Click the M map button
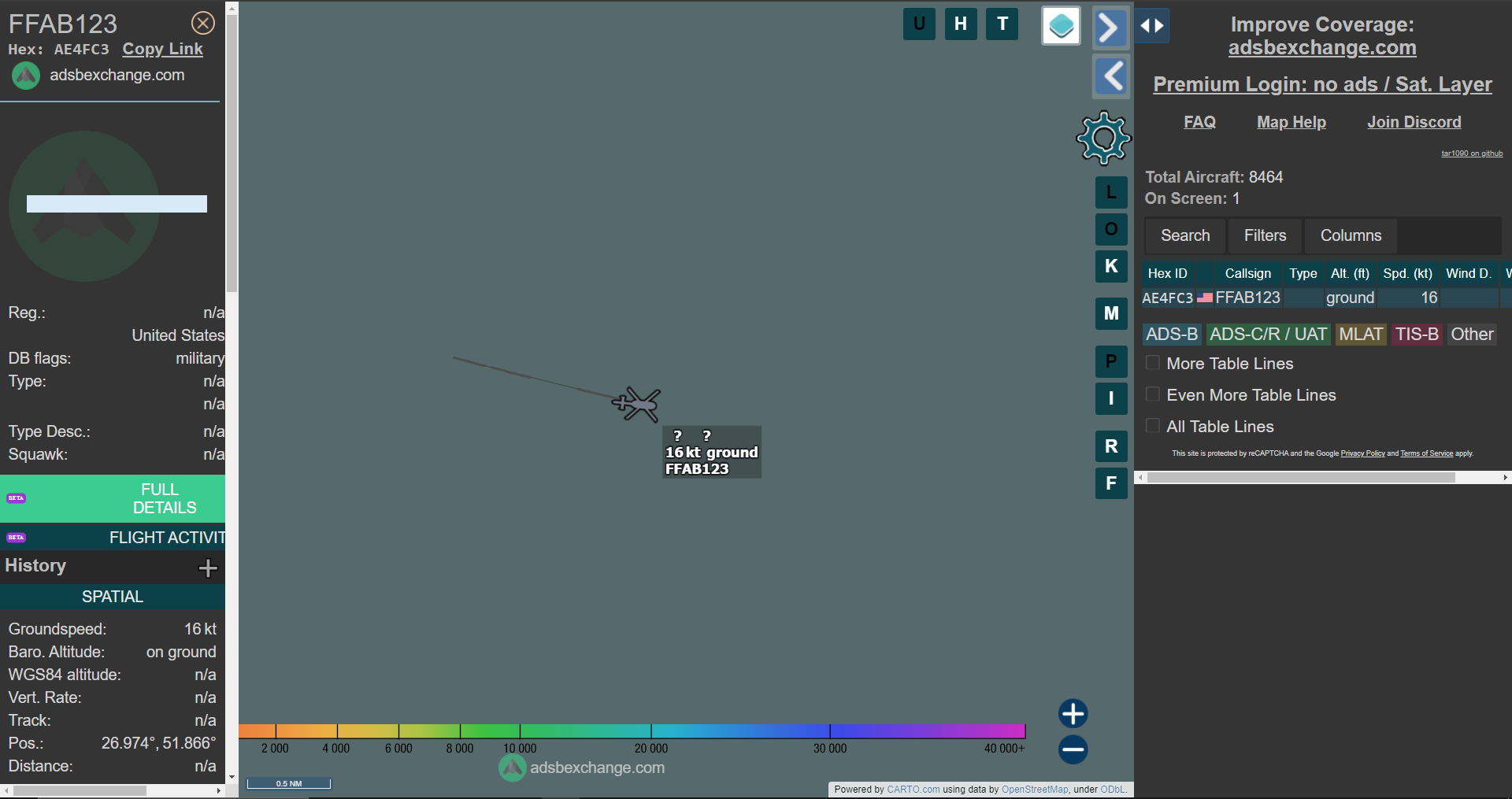 pyautogui.click(x=1111, y=313)
